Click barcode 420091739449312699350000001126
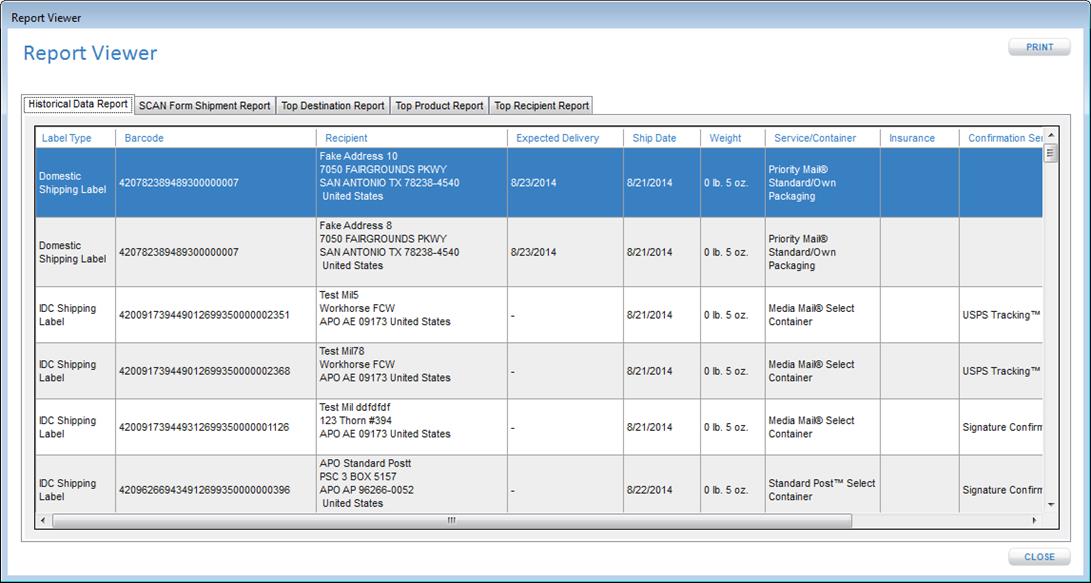 pos(204,427)
